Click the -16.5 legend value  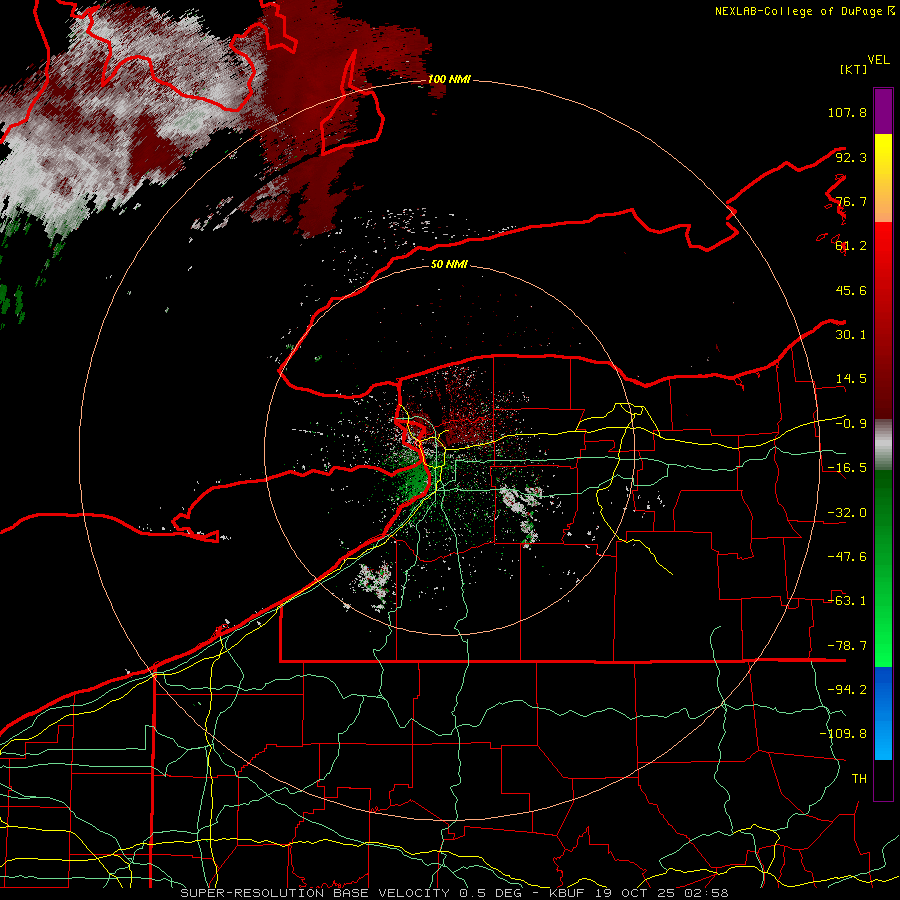[x=847, y=468]
